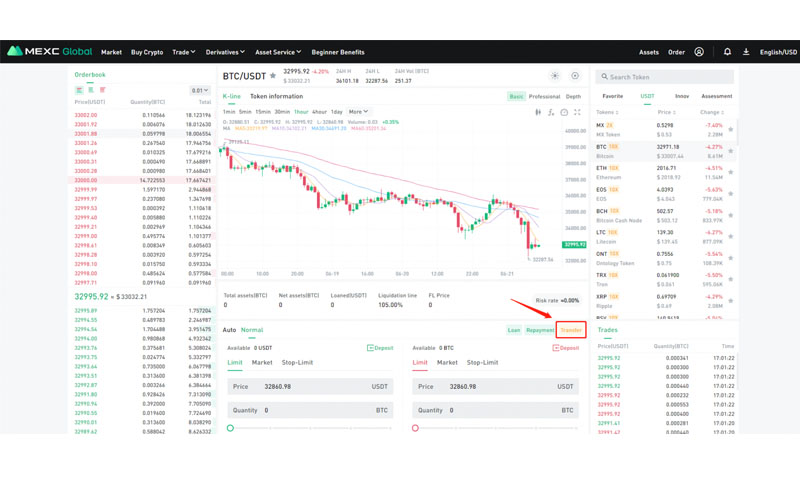Select the Innov tokens tab

click(682, 96)
